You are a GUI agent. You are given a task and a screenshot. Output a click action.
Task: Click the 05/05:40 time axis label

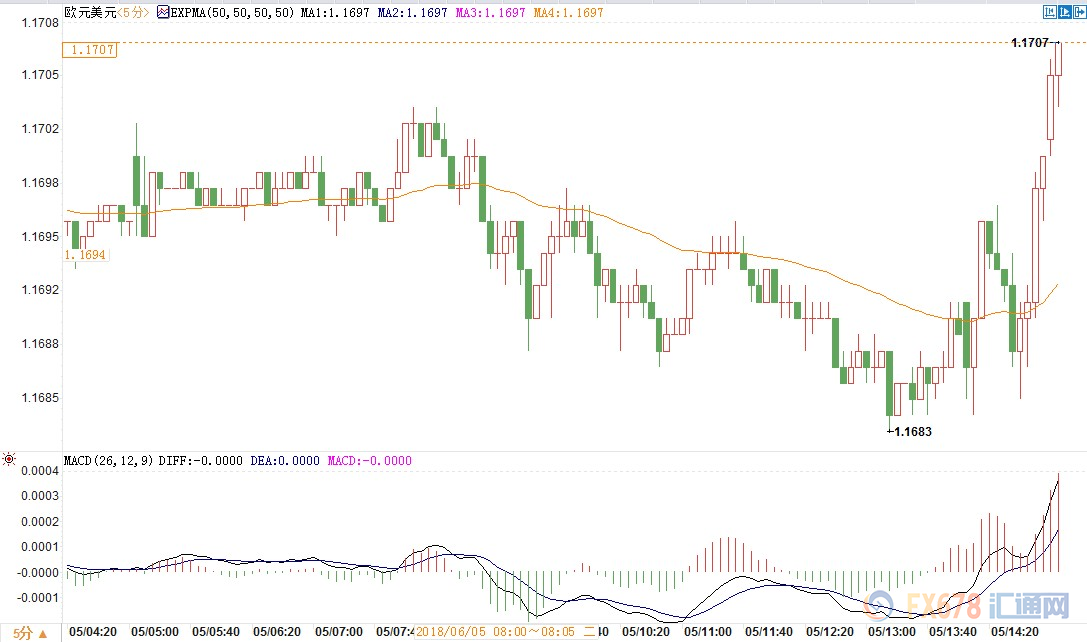click(216, 632)
